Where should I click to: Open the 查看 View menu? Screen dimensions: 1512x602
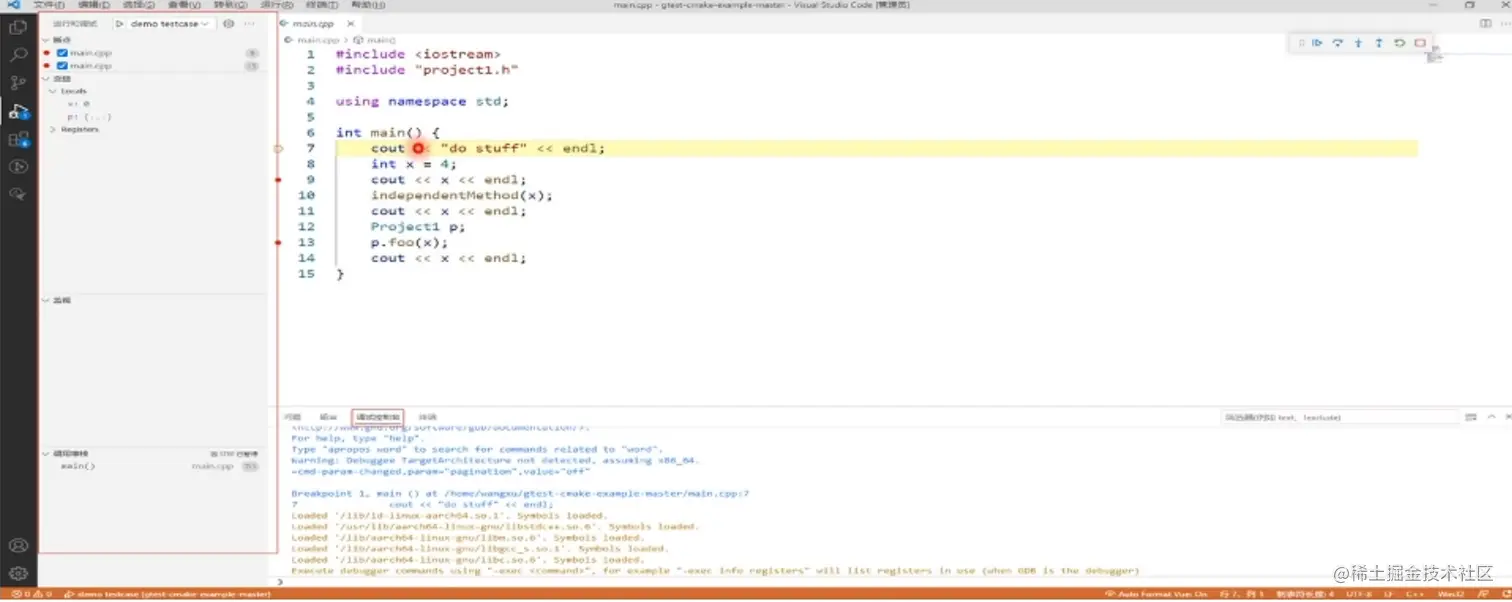coord(183,5)
